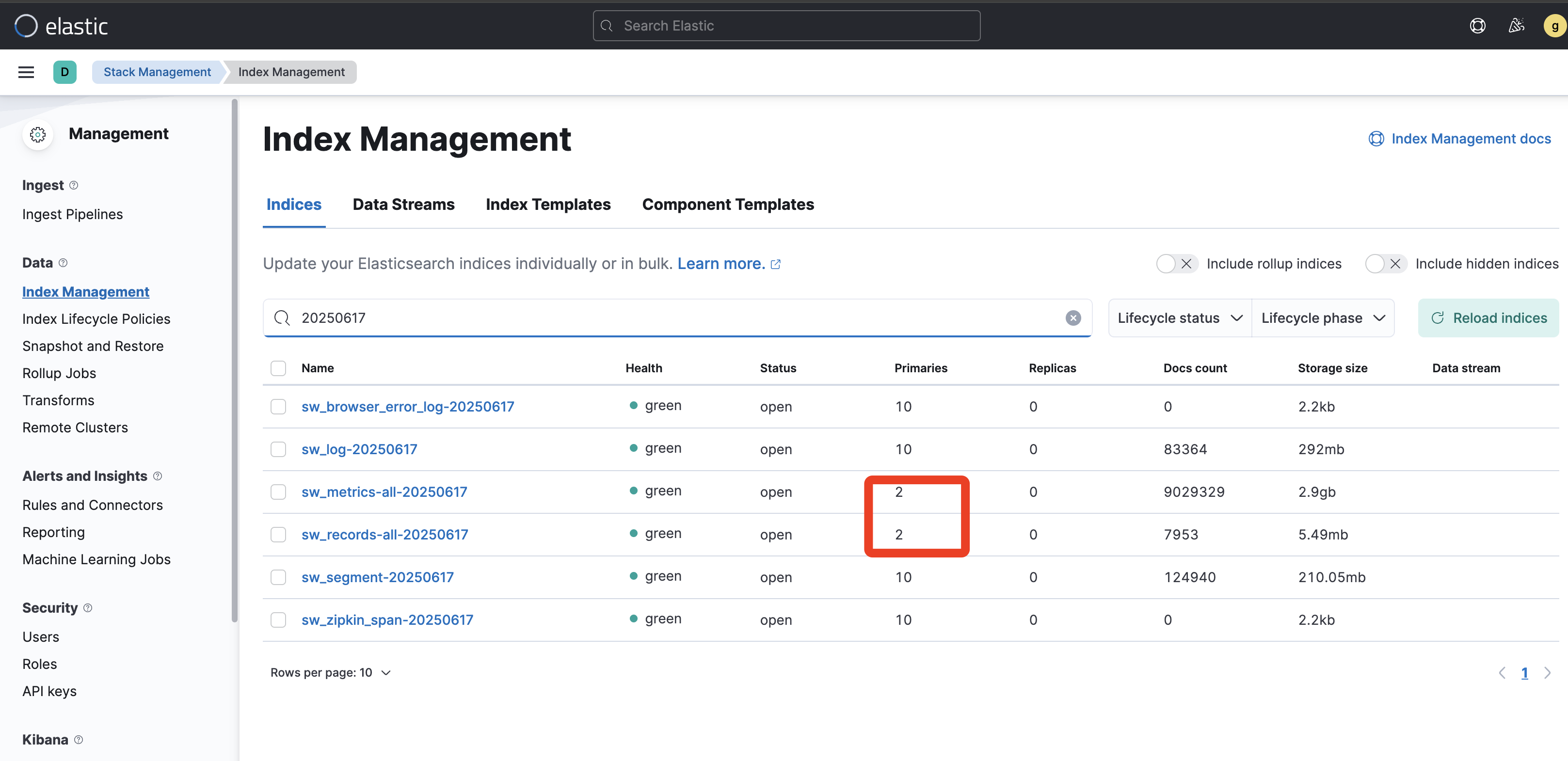This screenshot has height=761, width=1568.
Task: Clear the index search with the X icon
Action: click(1073, 317)
